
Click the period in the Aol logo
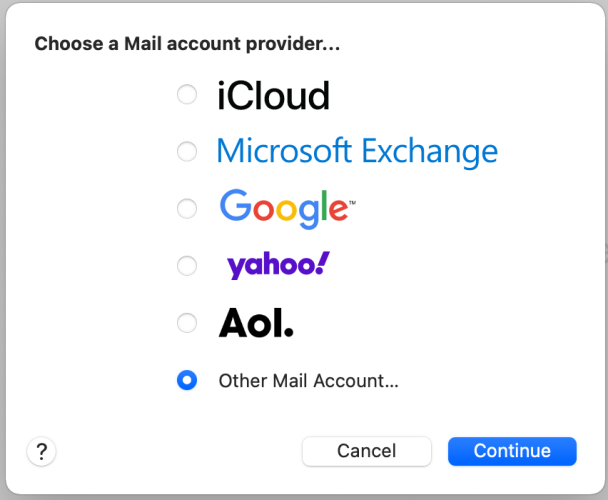(288, 333)
